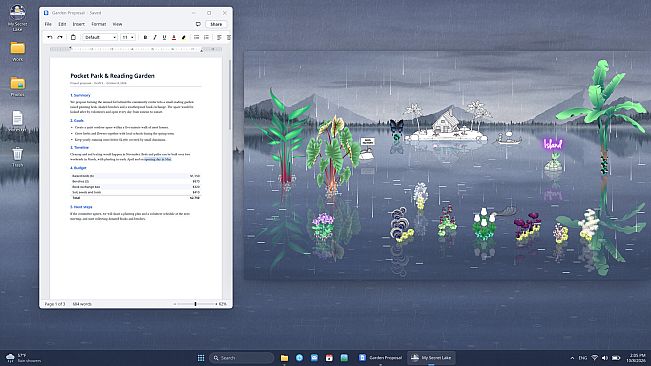Open the View menu
The width and height of the screenshot is (651, 366).
[x=117, y=24]
